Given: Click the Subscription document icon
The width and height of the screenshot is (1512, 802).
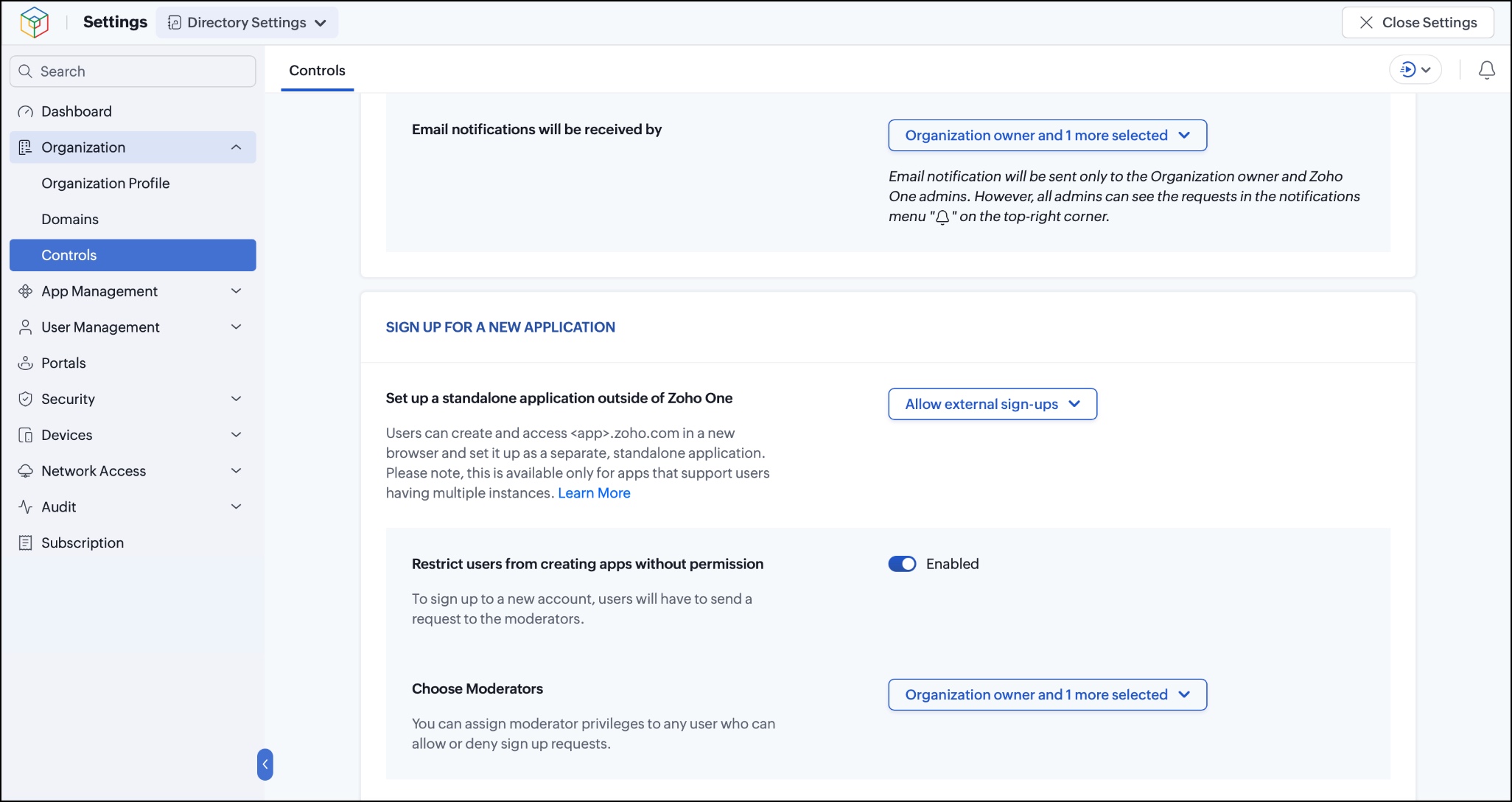Looking at the screenshot, I should point(25,543).
